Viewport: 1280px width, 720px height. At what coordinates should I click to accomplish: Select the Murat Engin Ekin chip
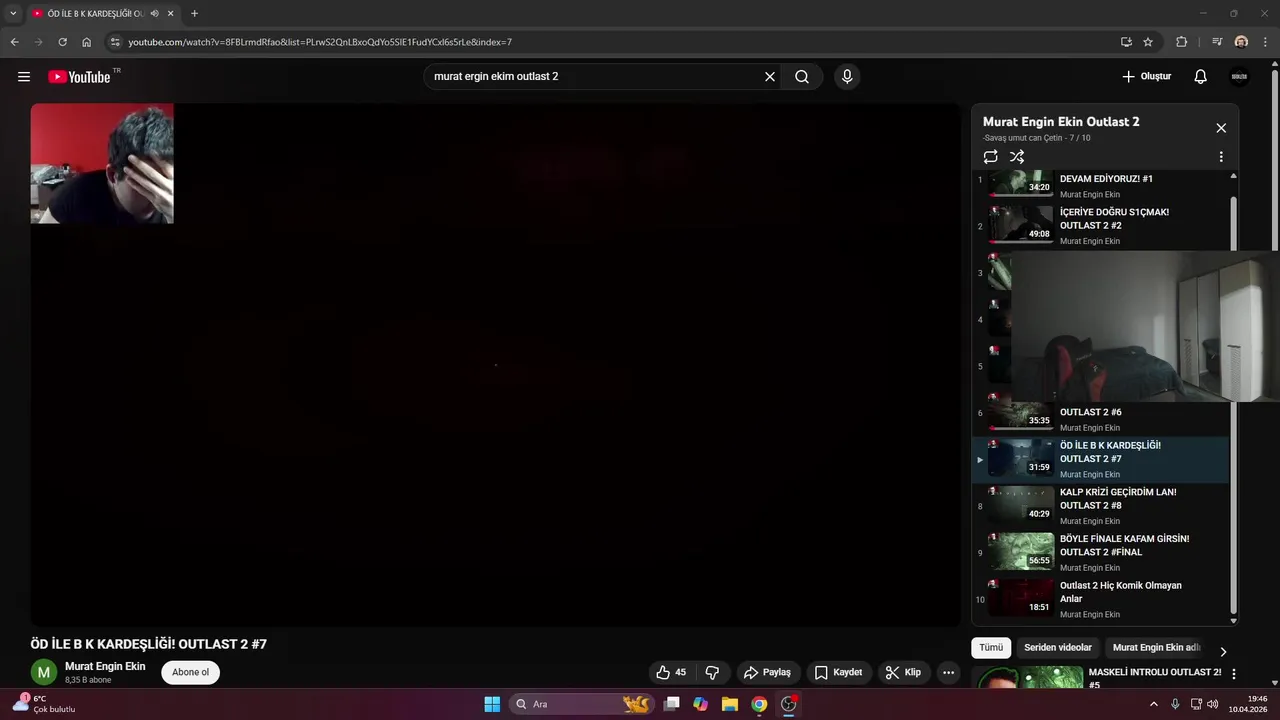pos(1156,648)
